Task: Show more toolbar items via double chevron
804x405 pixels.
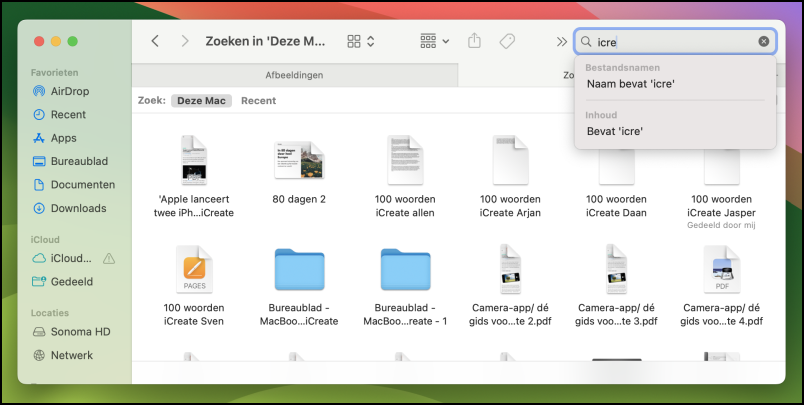Action: tap(561, 42)
